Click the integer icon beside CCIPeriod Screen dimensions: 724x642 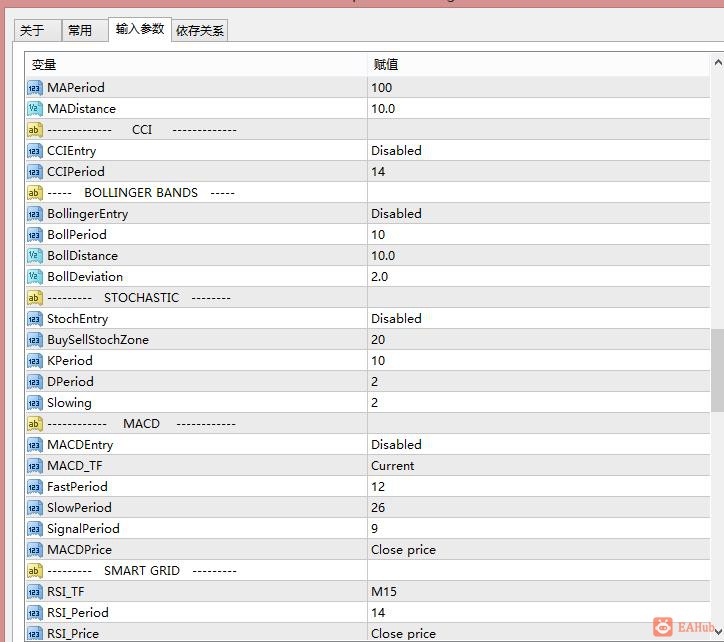(35, 172)
